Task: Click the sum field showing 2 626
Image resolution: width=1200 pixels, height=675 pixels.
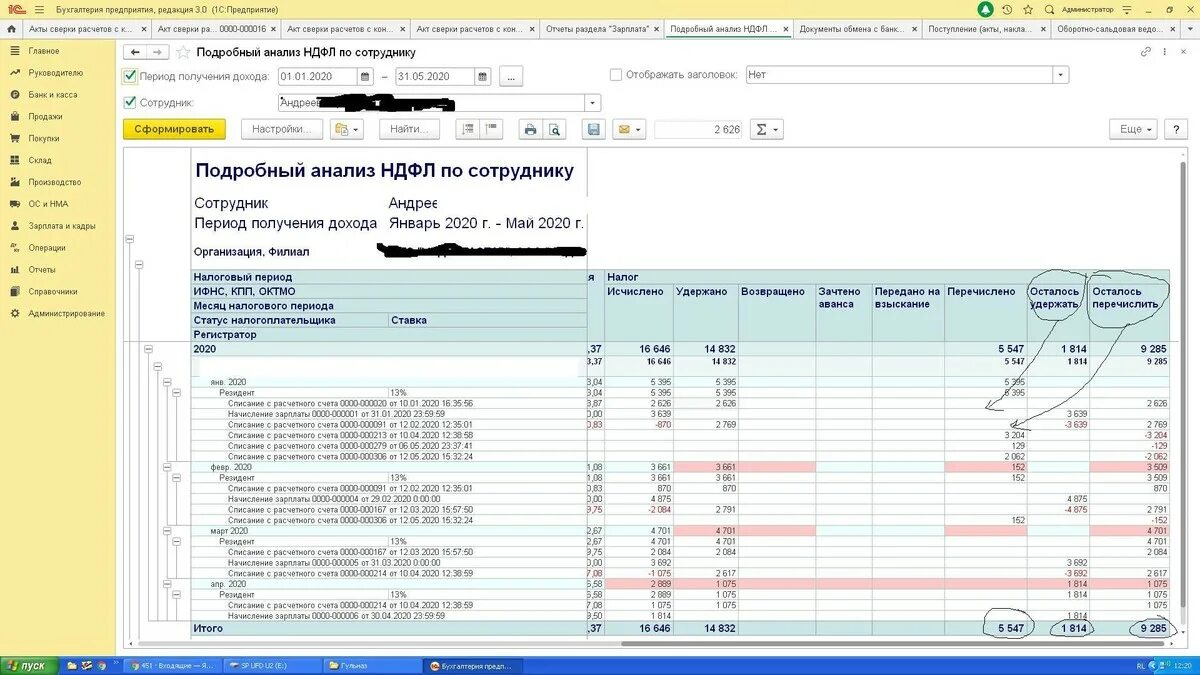Action: pos(699,129)
